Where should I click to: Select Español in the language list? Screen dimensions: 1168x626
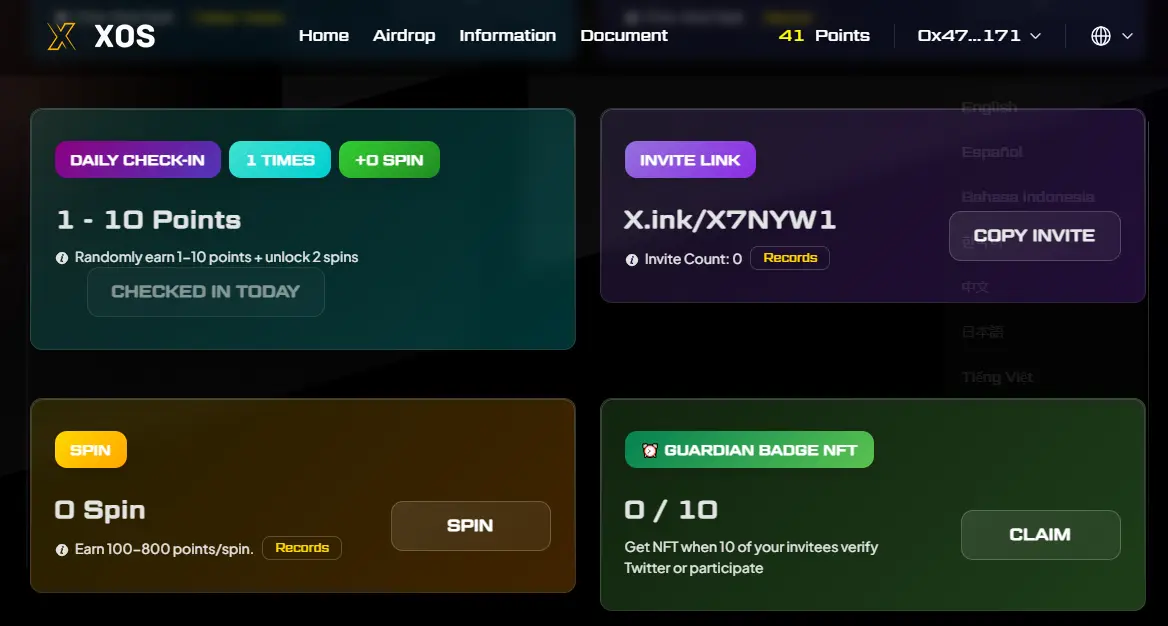[x=992, y=152]
